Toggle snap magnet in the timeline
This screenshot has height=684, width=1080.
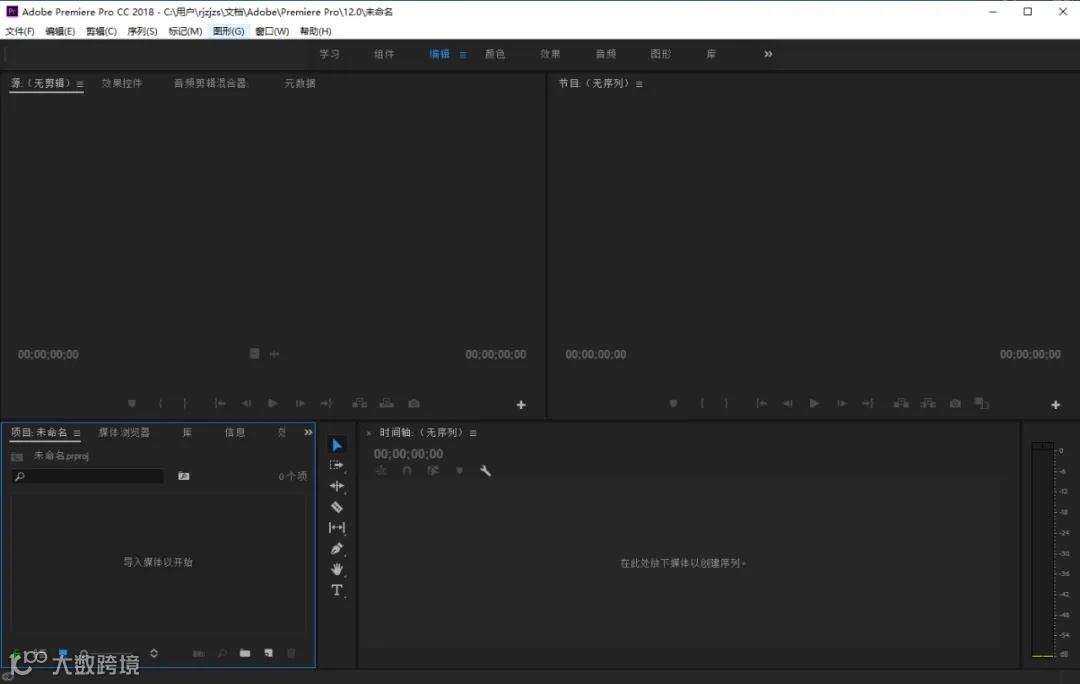click(407, 471)
